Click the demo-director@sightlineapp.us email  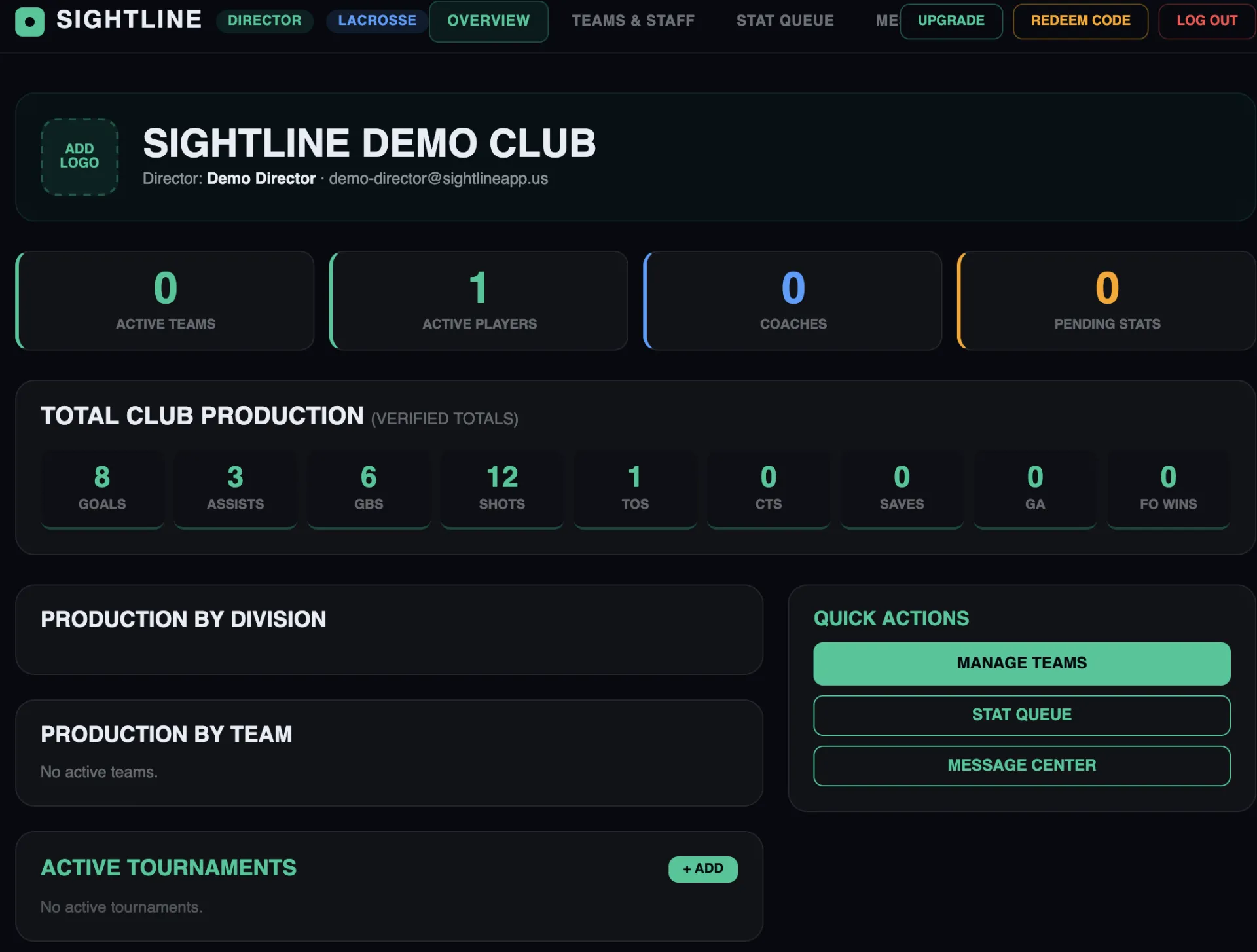438,179
